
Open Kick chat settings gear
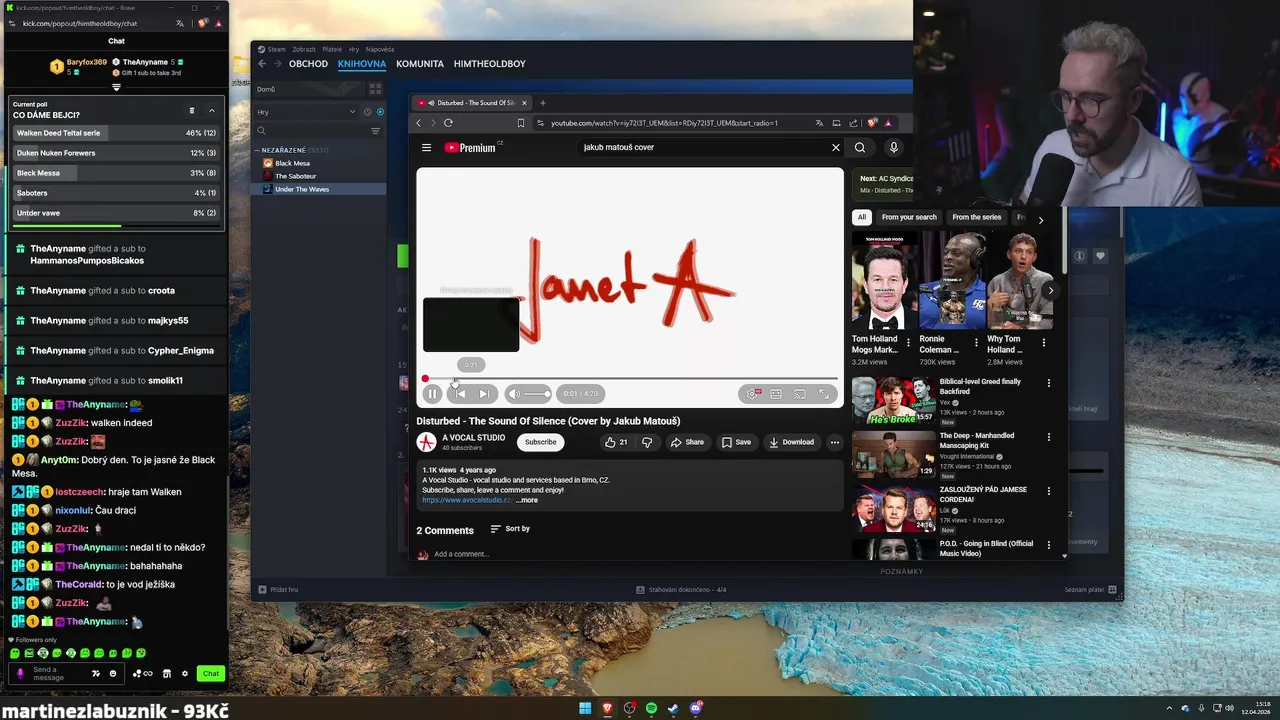[185, 674]
